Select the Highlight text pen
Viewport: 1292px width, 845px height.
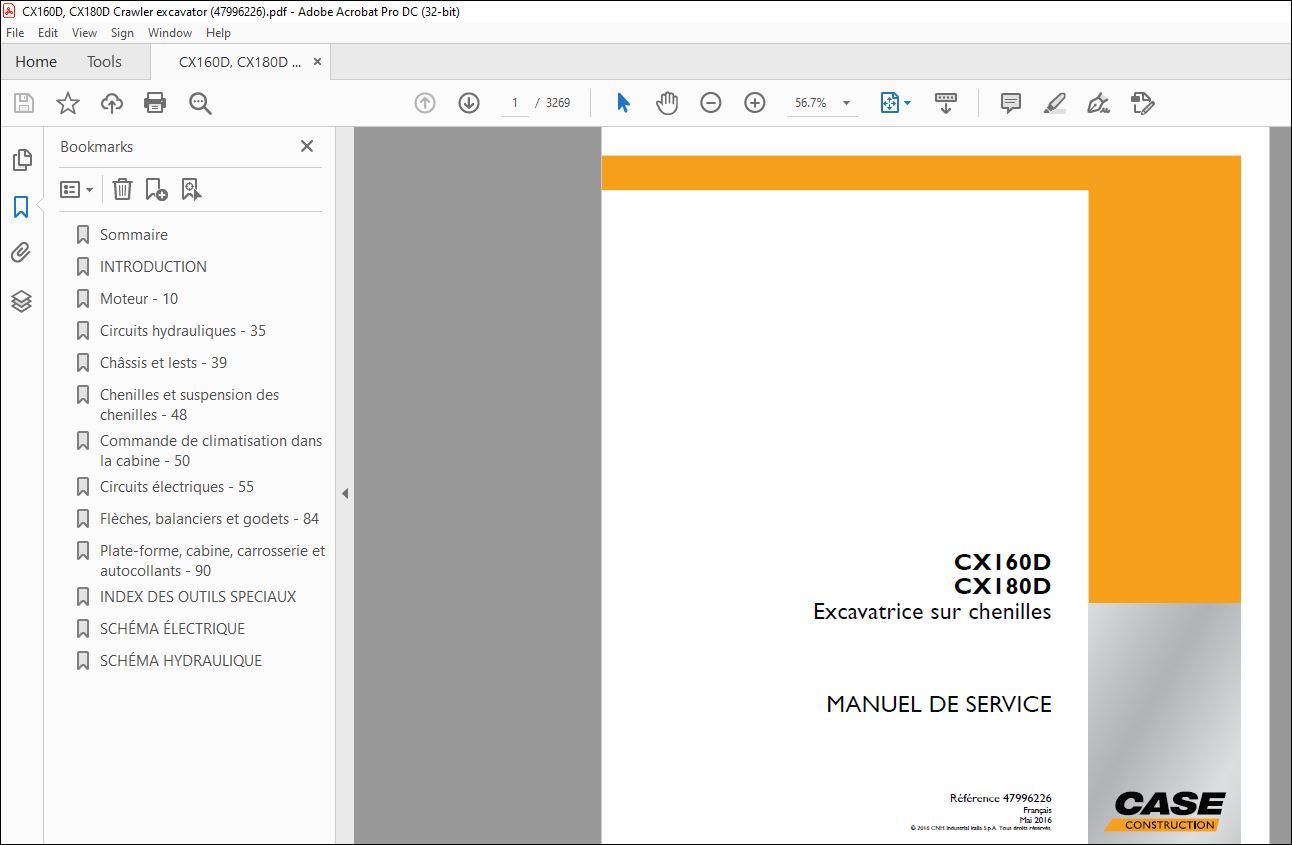(1054, 103)
